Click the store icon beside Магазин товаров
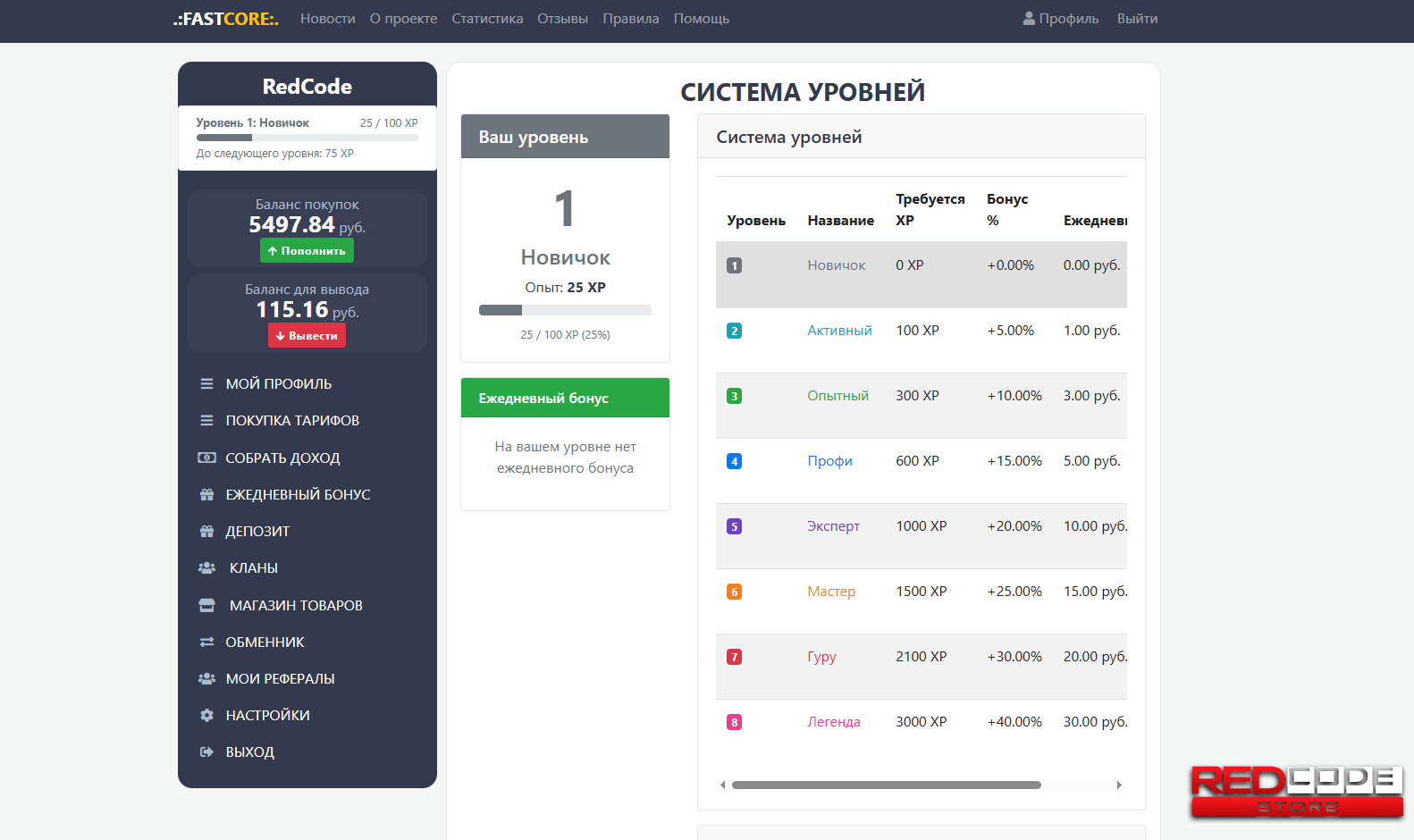Image resolution: width=1414 pixels, height=840 pixels. (x=206, y=605)
